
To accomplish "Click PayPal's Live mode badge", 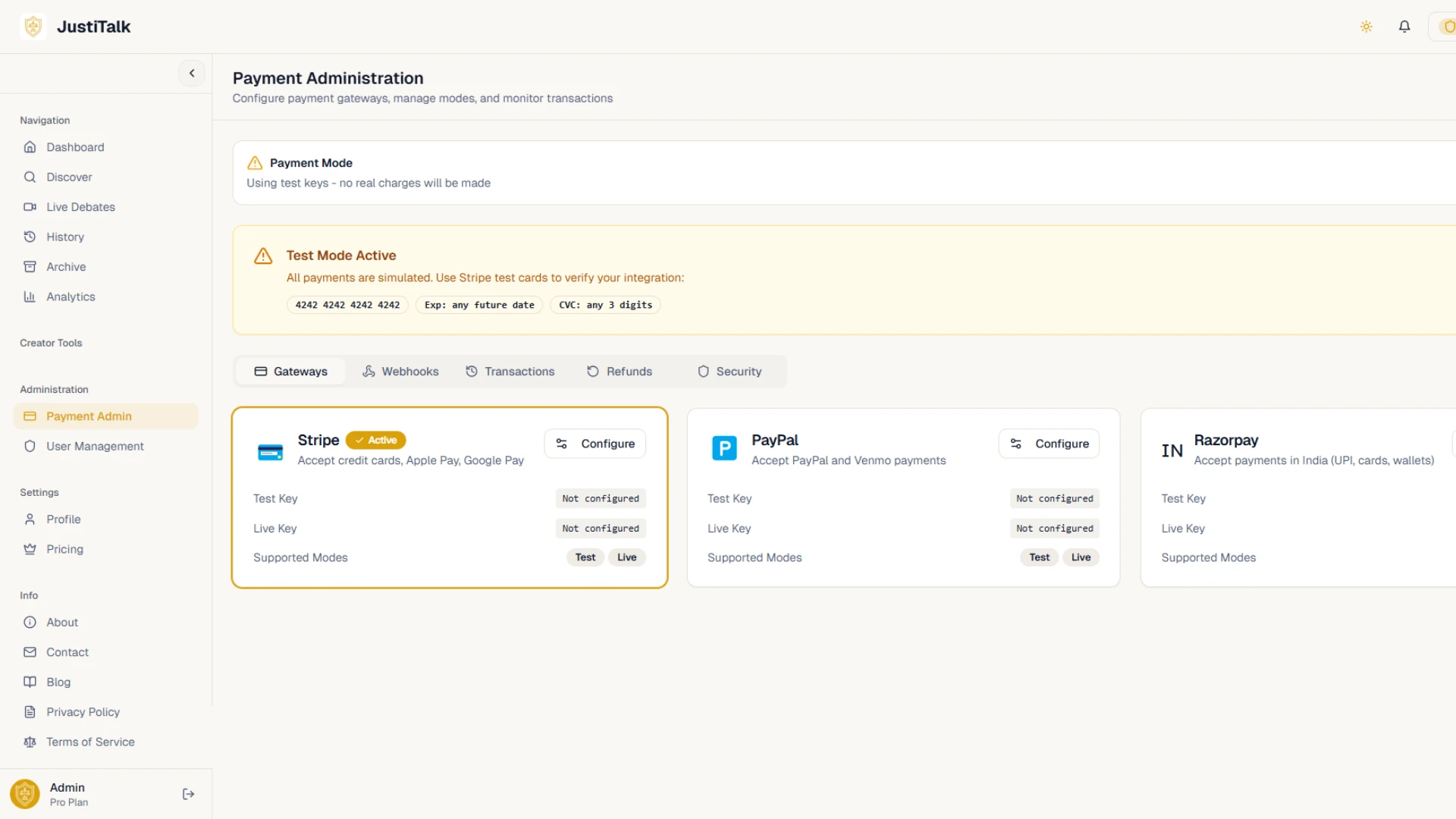I will point(1081,557).
